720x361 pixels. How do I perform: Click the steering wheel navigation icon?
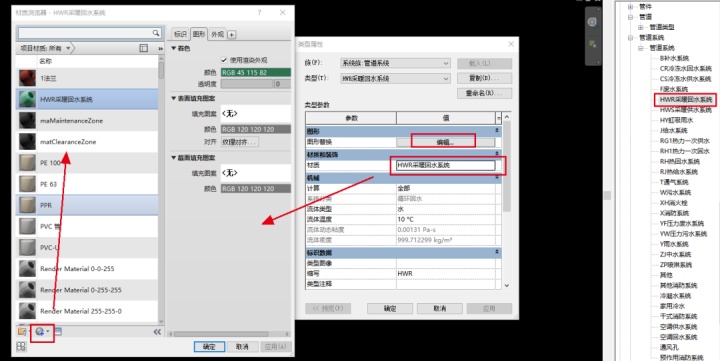point(592,22)
